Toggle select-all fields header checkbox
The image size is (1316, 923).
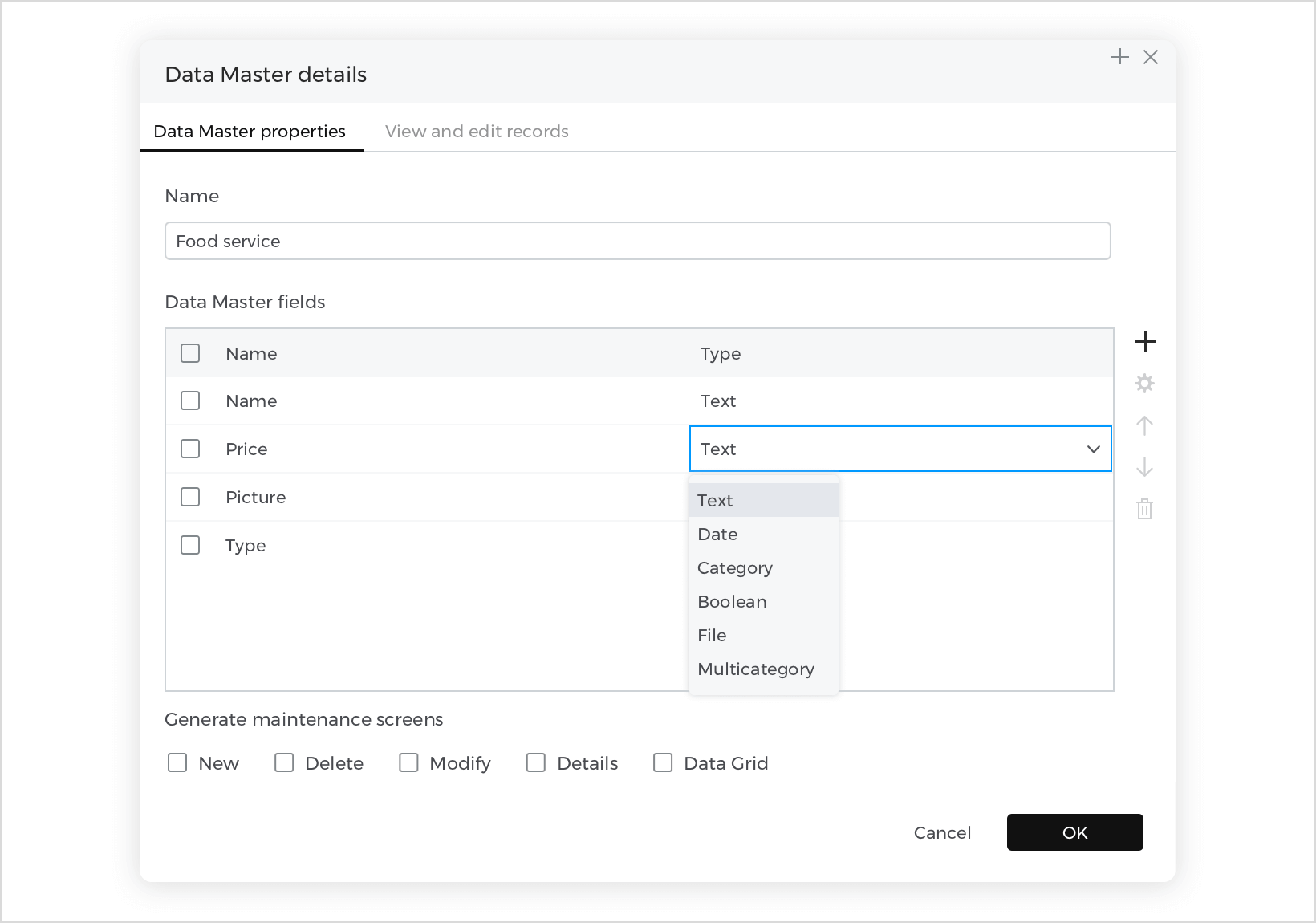(190, 353)
